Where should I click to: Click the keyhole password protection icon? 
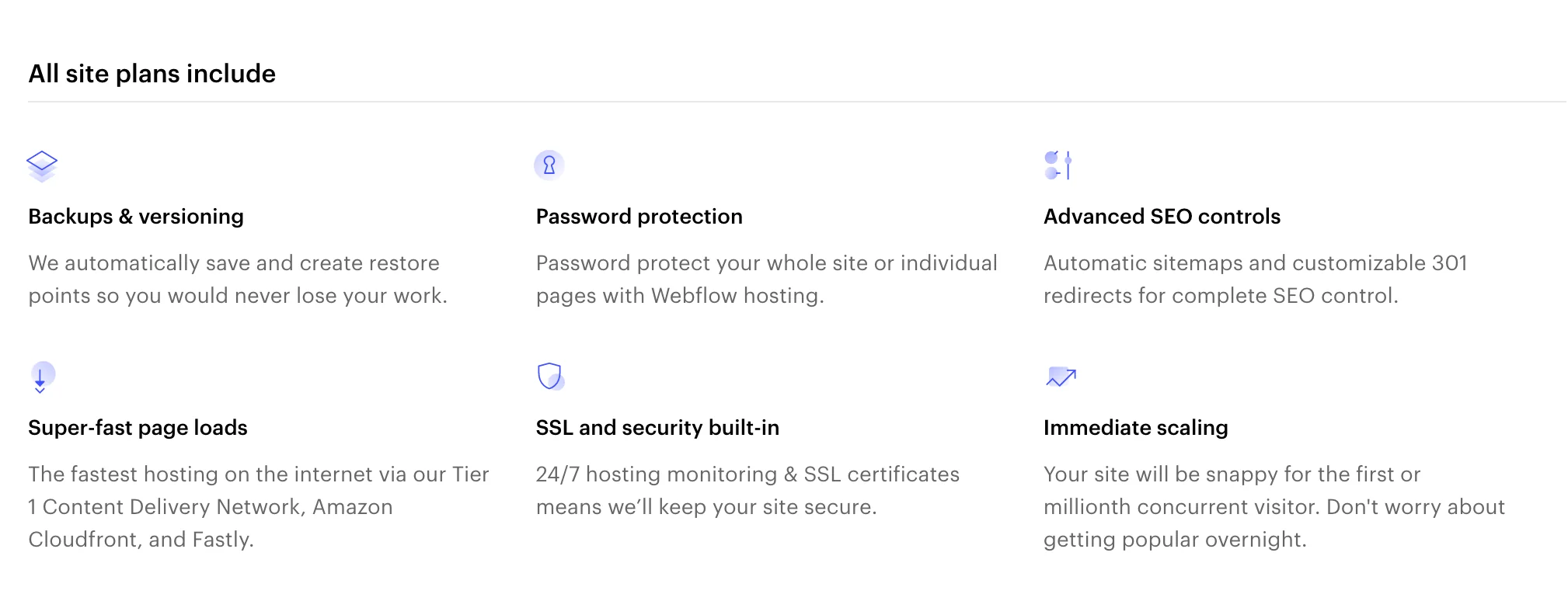(549, 165)
